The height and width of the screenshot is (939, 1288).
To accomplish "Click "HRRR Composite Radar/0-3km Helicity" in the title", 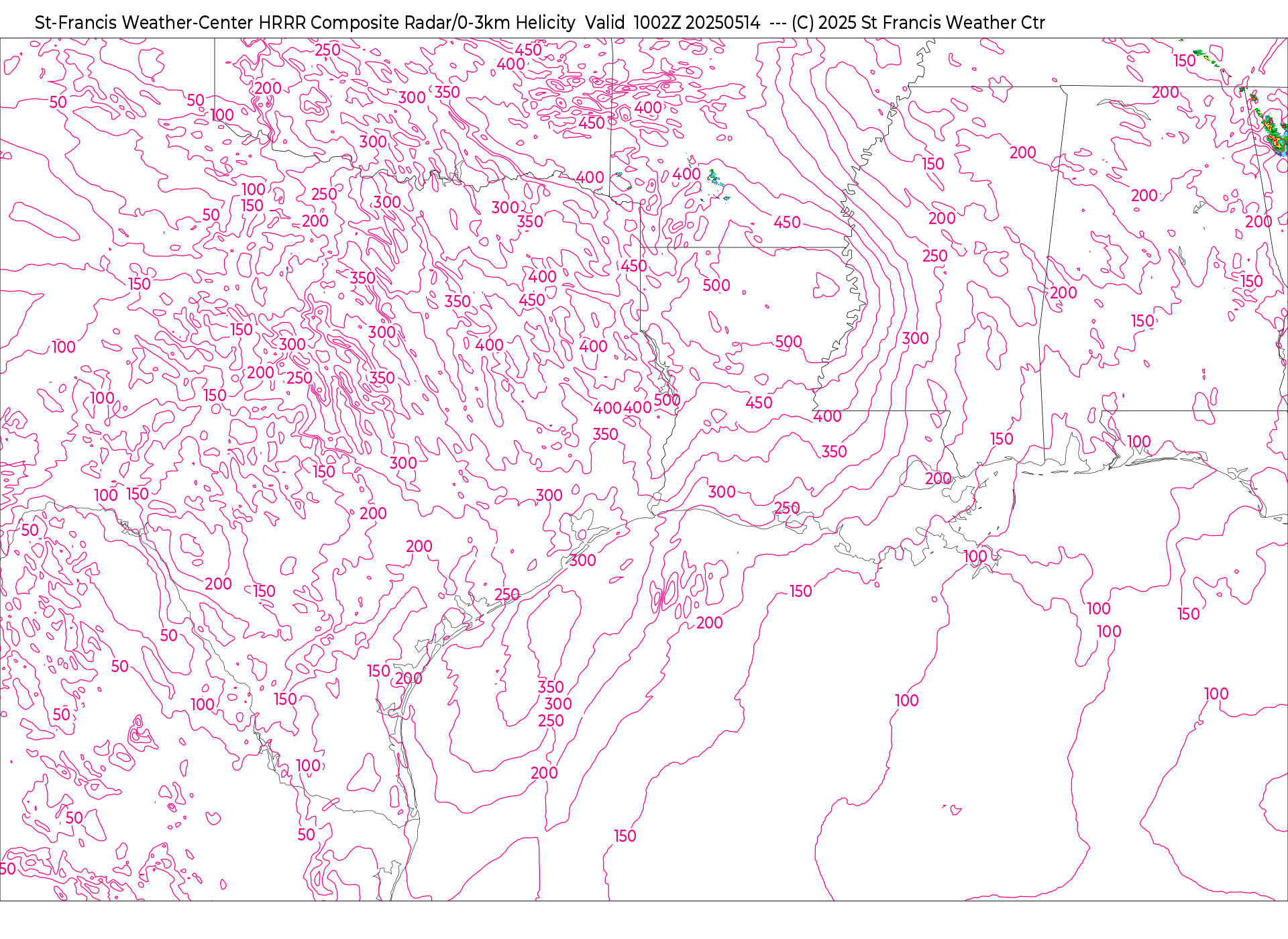I will (x=417, y=23).
